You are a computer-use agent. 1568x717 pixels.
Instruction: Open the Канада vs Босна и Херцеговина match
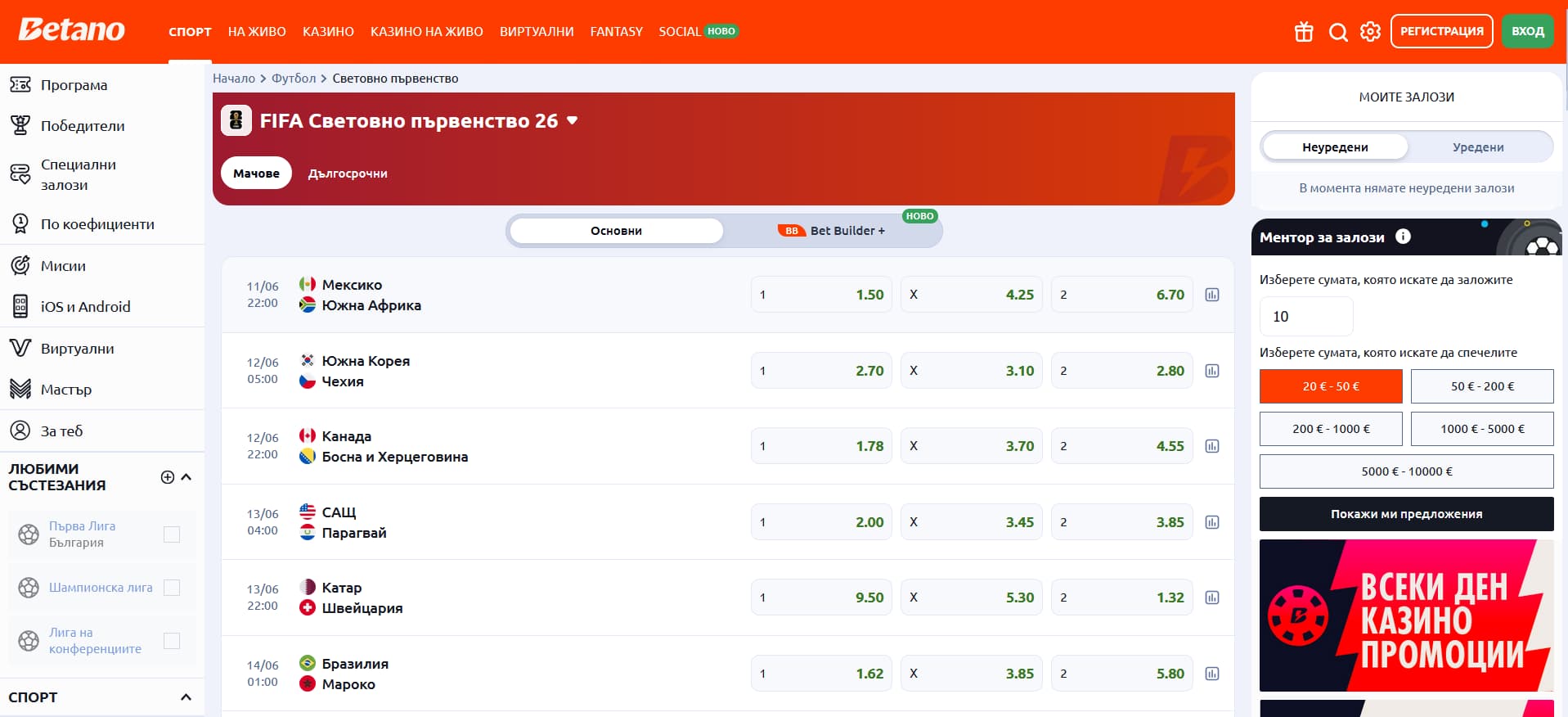click(384, 446)
